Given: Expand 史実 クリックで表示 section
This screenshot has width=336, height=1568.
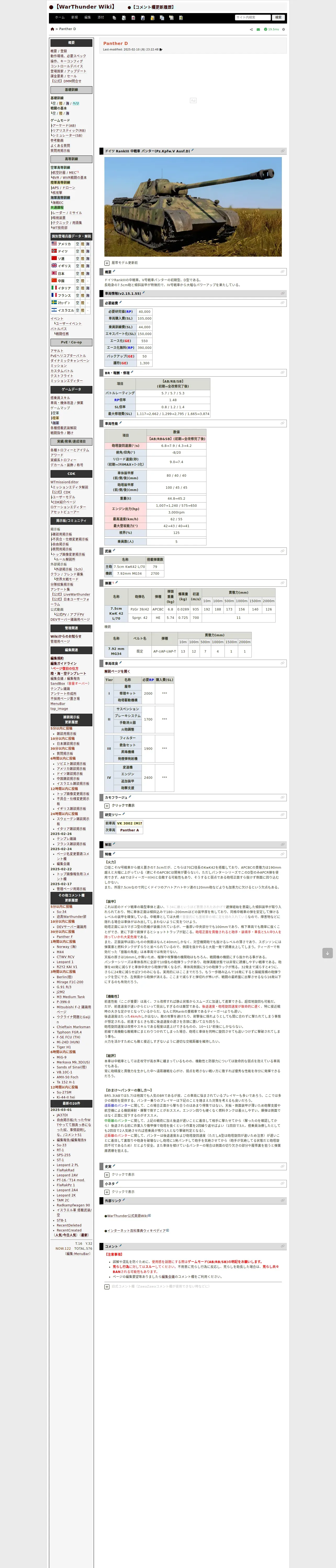Looking at the screenshot, I should [x=107, y=1175].
